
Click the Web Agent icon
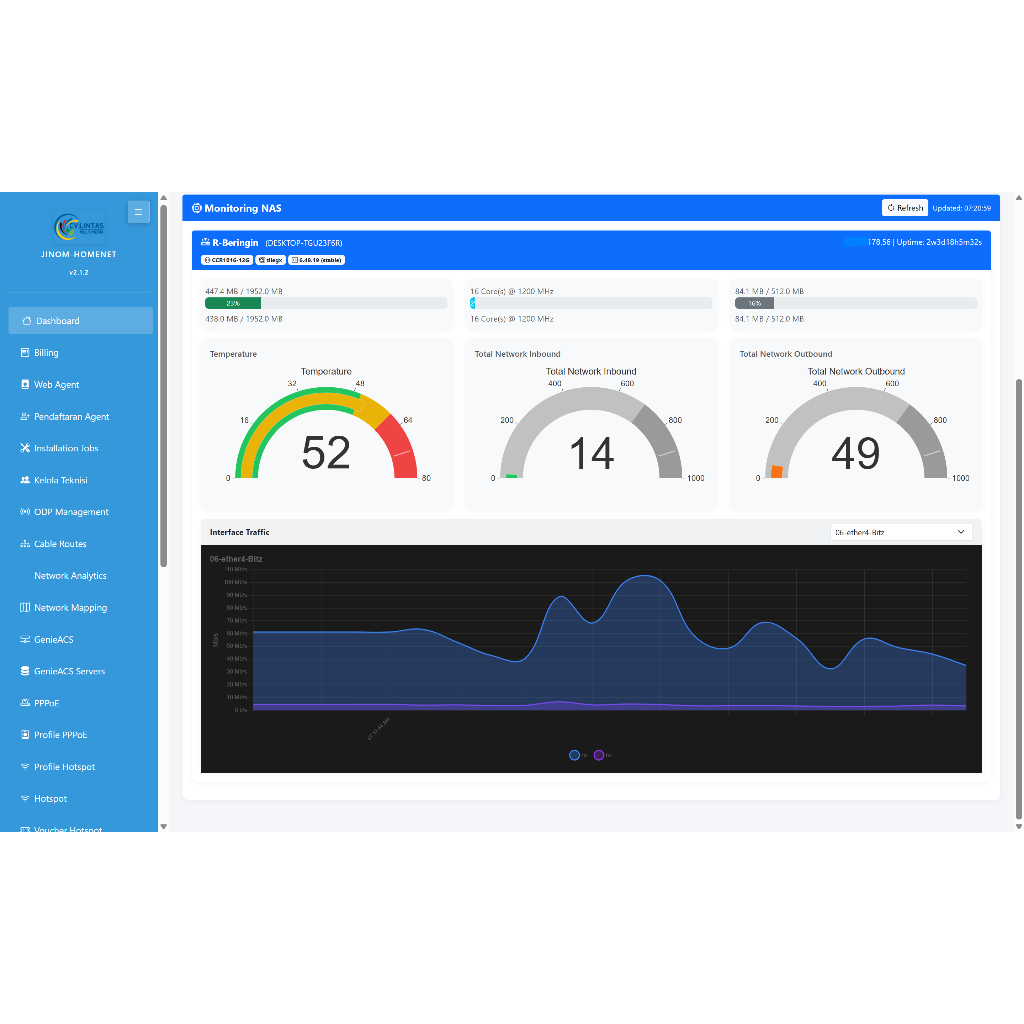tap(25, 385)
